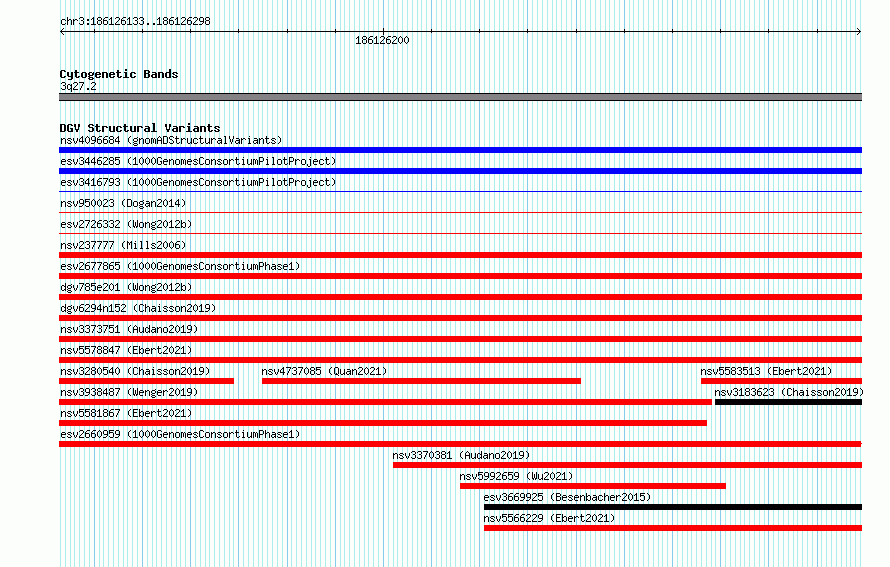Viewport: 890px width, 567px height.
Task: Open nsv5992659 (Wu2021) variant label
Action: click(517, 476)
